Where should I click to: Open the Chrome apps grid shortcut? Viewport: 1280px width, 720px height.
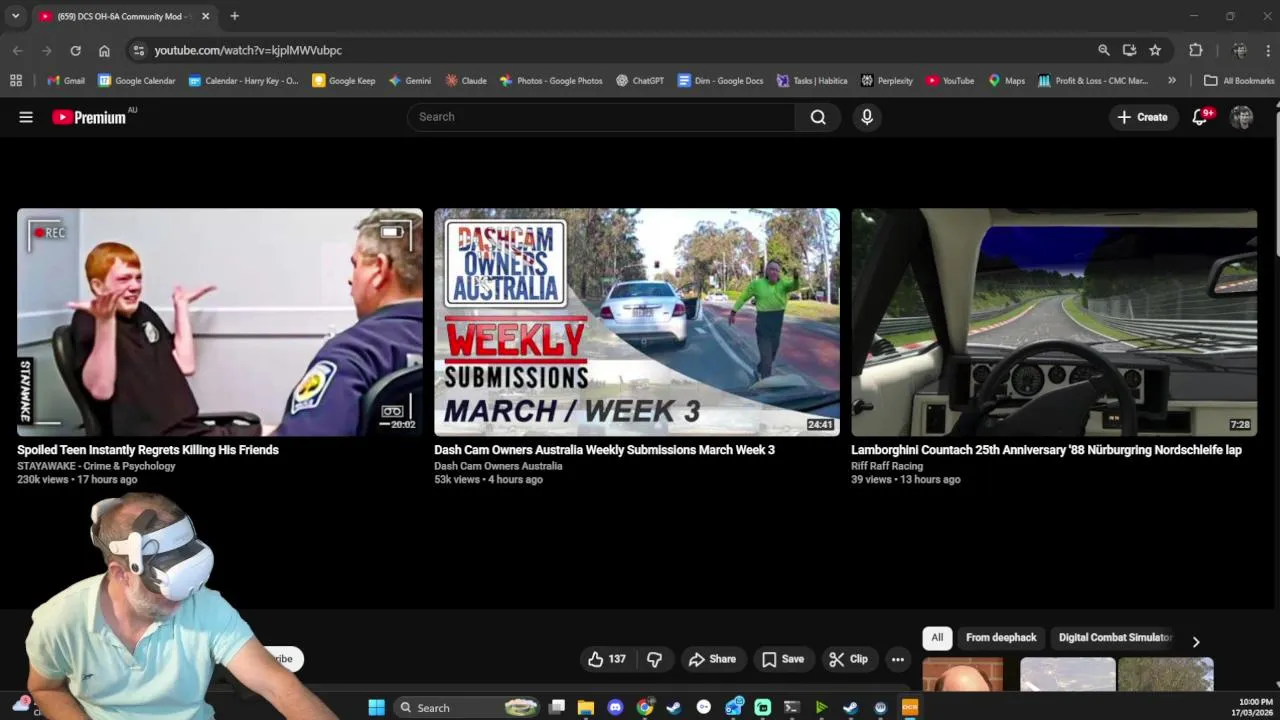point(16,80)
